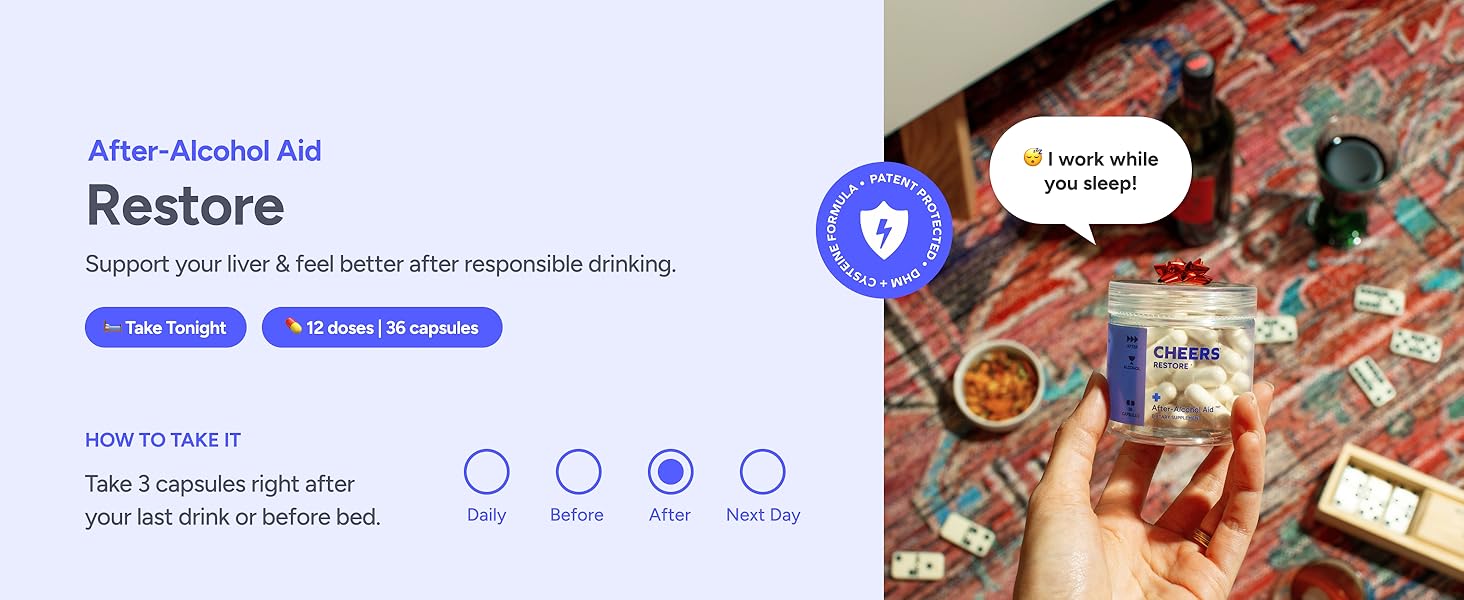Click the Restore product title
The width and height of the screenshot is (1464, 600).
click(186, 205)
